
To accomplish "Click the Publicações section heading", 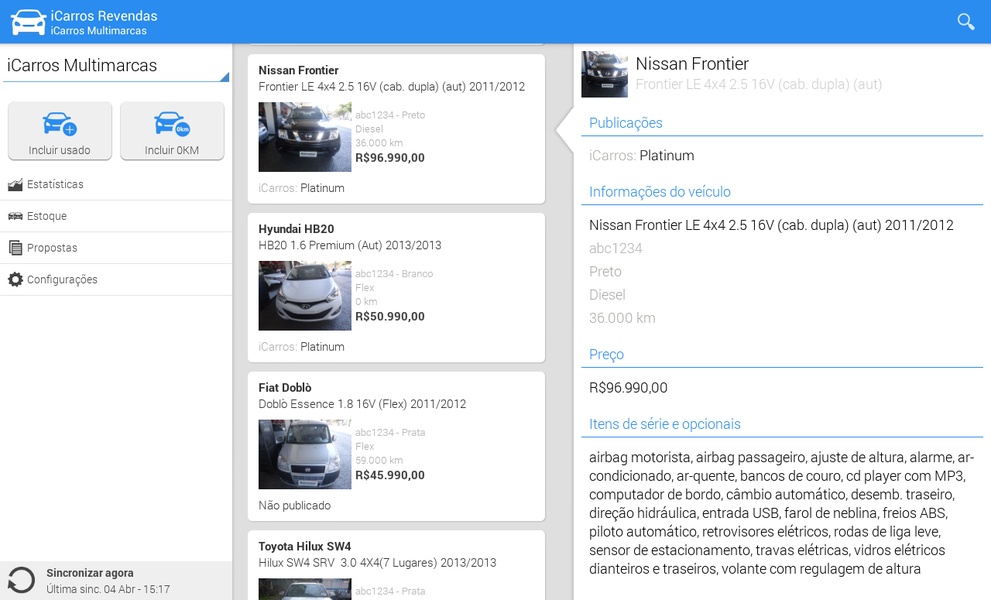I will 626,123.
